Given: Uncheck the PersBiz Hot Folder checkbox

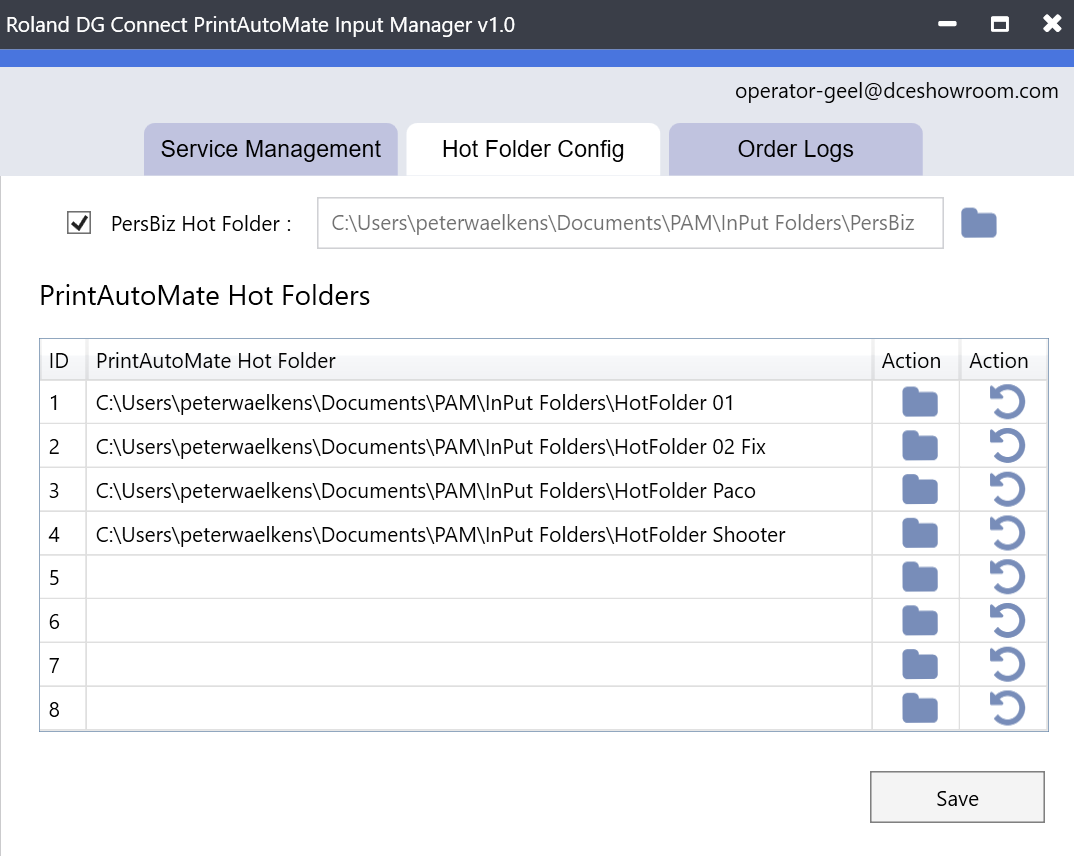Looking at the screenshot, I should coord(79,223).
